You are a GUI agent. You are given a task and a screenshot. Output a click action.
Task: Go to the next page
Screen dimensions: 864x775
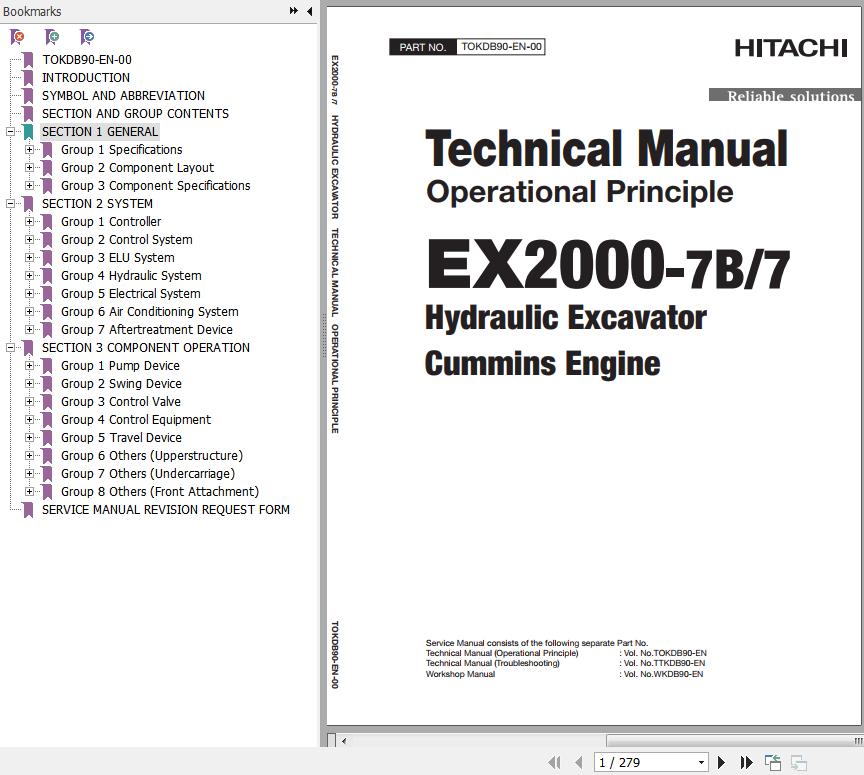coord(721,762)
